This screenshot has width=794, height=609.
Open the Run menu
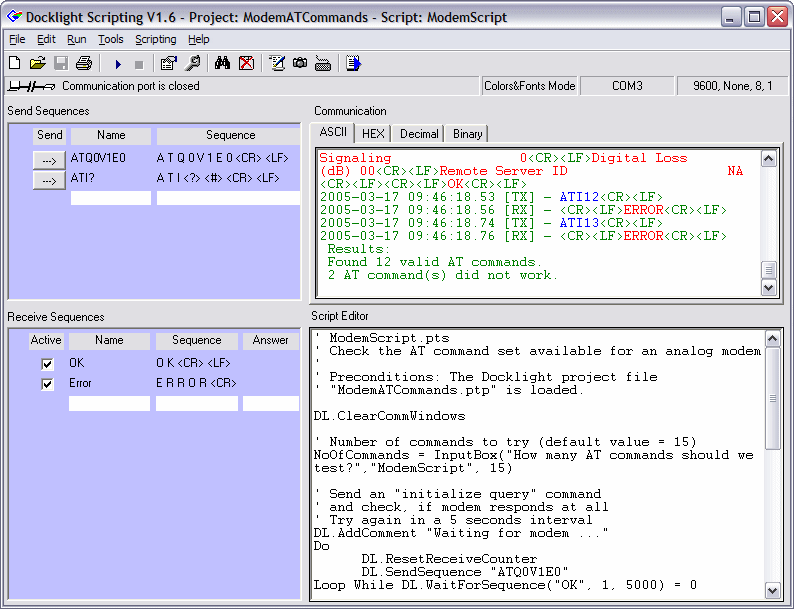pyautogui.click(x=76, y=39)
